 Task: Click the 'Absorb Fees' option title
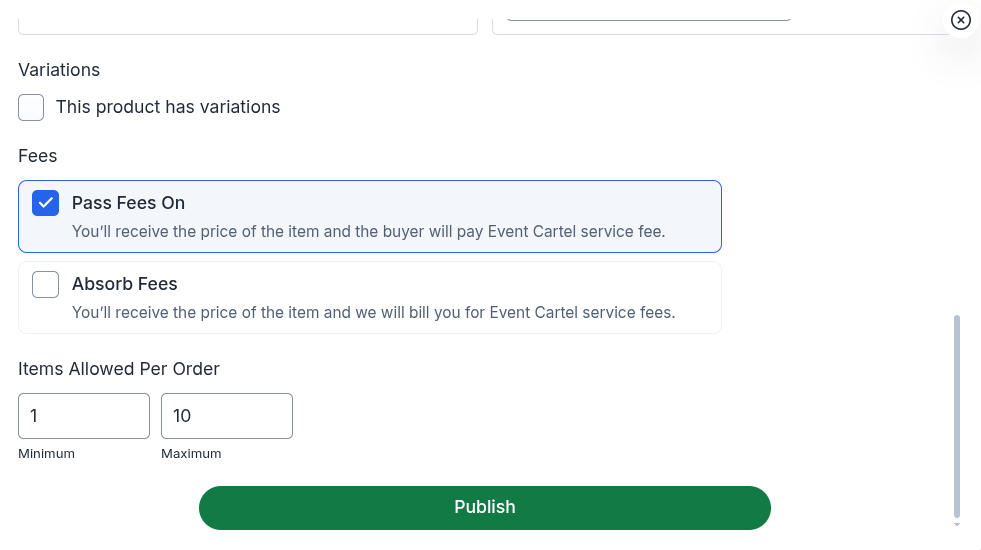pos(125,283)
